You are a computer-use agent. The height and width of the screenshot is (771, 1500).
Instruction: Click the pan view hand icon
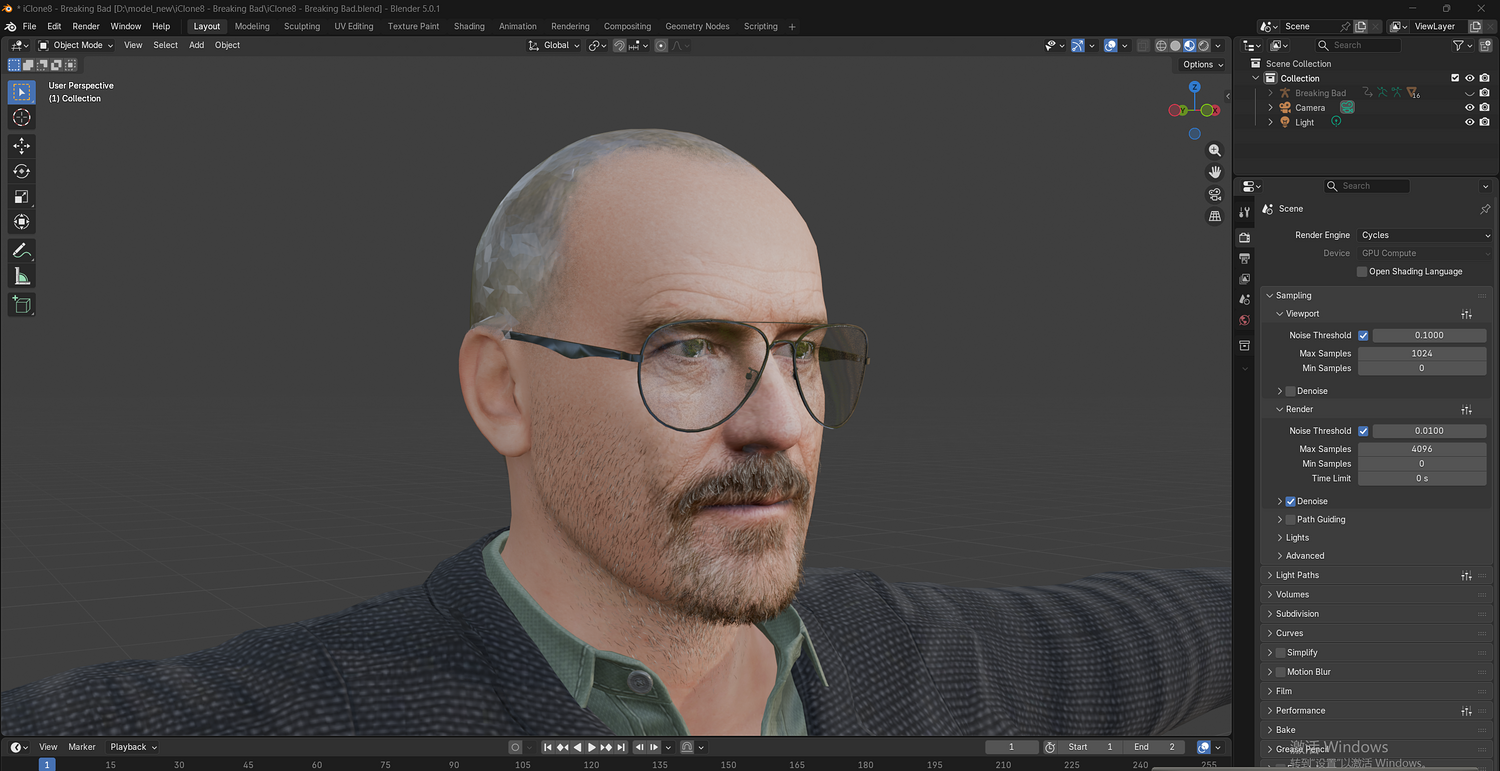(x=1215, y=172)
